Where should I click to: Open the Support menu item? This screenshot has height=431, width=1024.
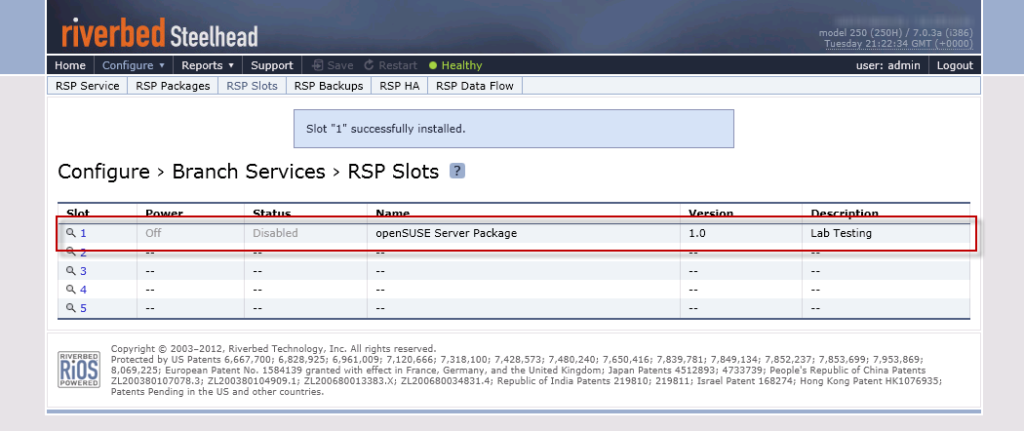[x=272, y=65]
